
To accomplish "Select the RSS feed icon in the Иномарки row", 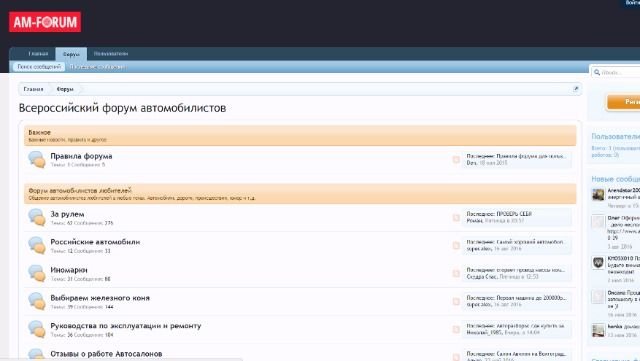I will [456, 274].
